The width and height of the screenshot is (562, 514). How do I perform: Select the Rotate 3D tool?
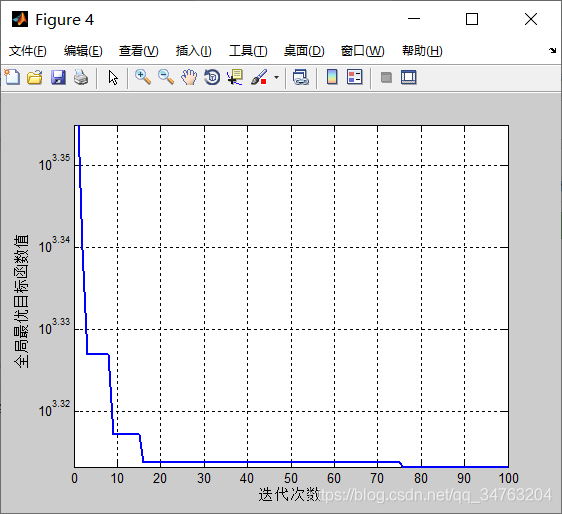pyautogui.click(x=212, y=77)
